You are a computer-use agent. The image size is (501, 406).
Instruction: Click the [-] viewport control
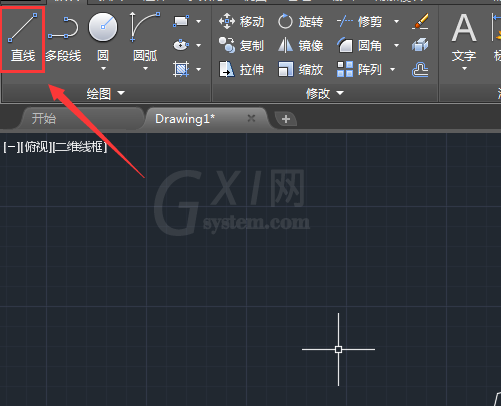tap(11, 147)
